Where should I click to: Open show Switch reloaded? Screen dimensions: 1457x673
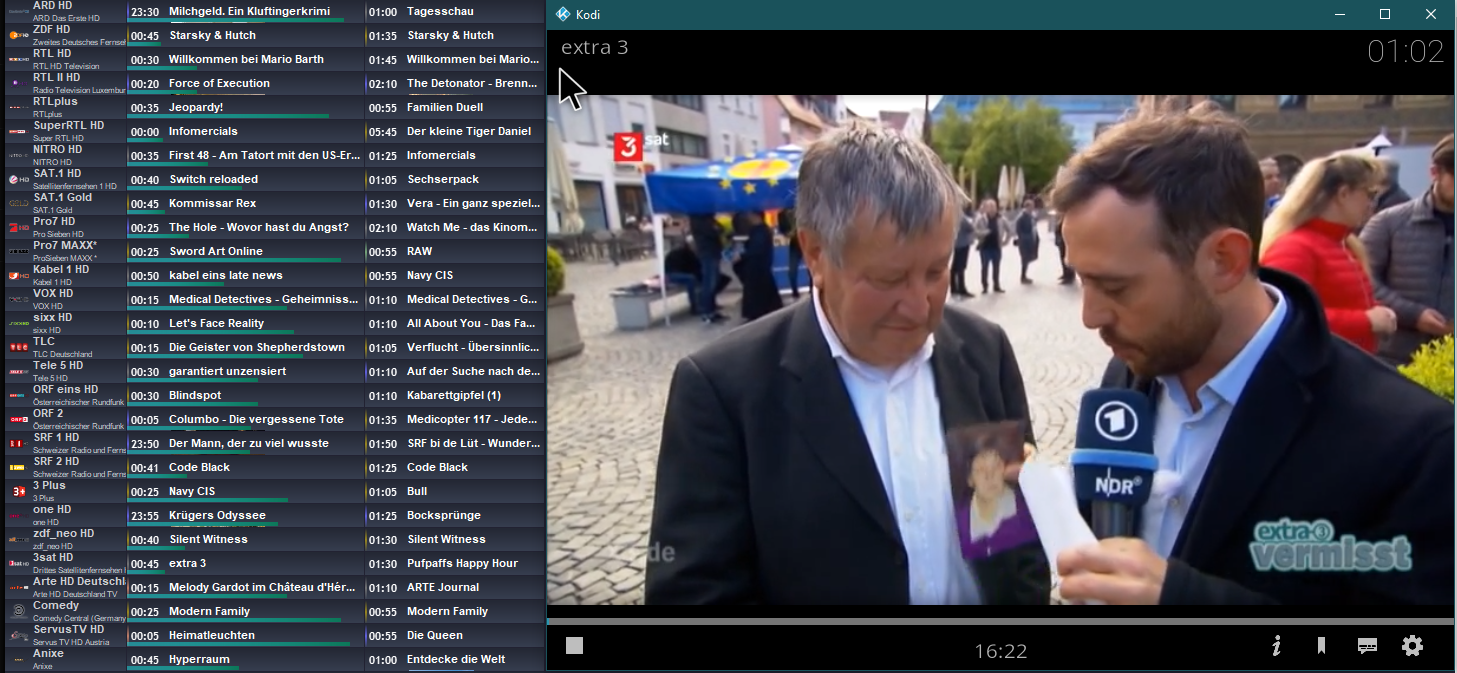click(x=213, y=179)
